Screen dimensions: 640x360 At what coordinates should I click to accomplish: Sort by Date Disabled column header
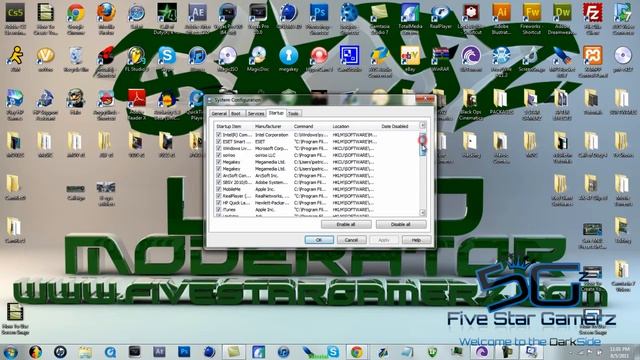[399, 126]
